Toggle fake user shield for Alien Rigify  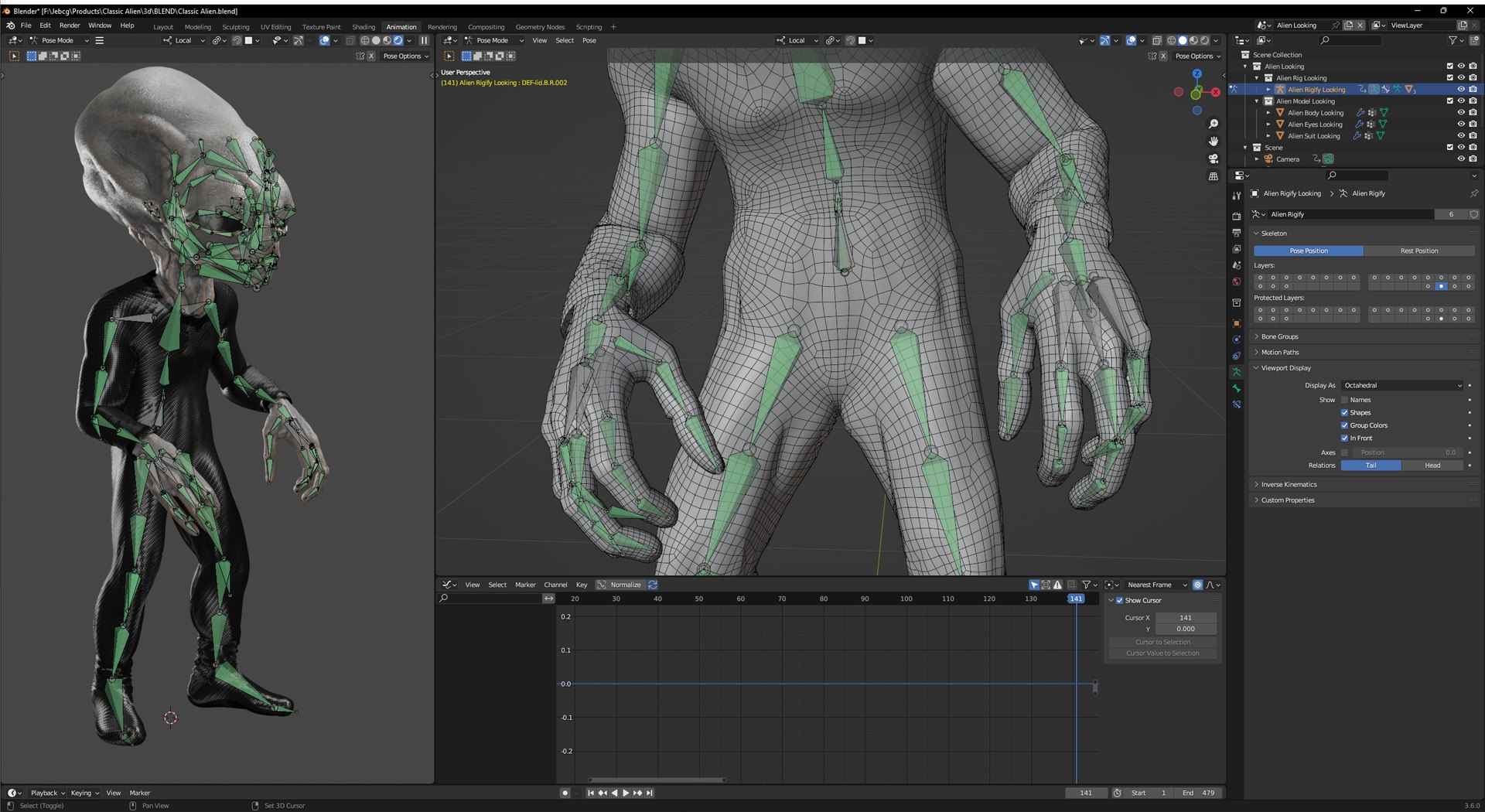tap(1473, 214)
